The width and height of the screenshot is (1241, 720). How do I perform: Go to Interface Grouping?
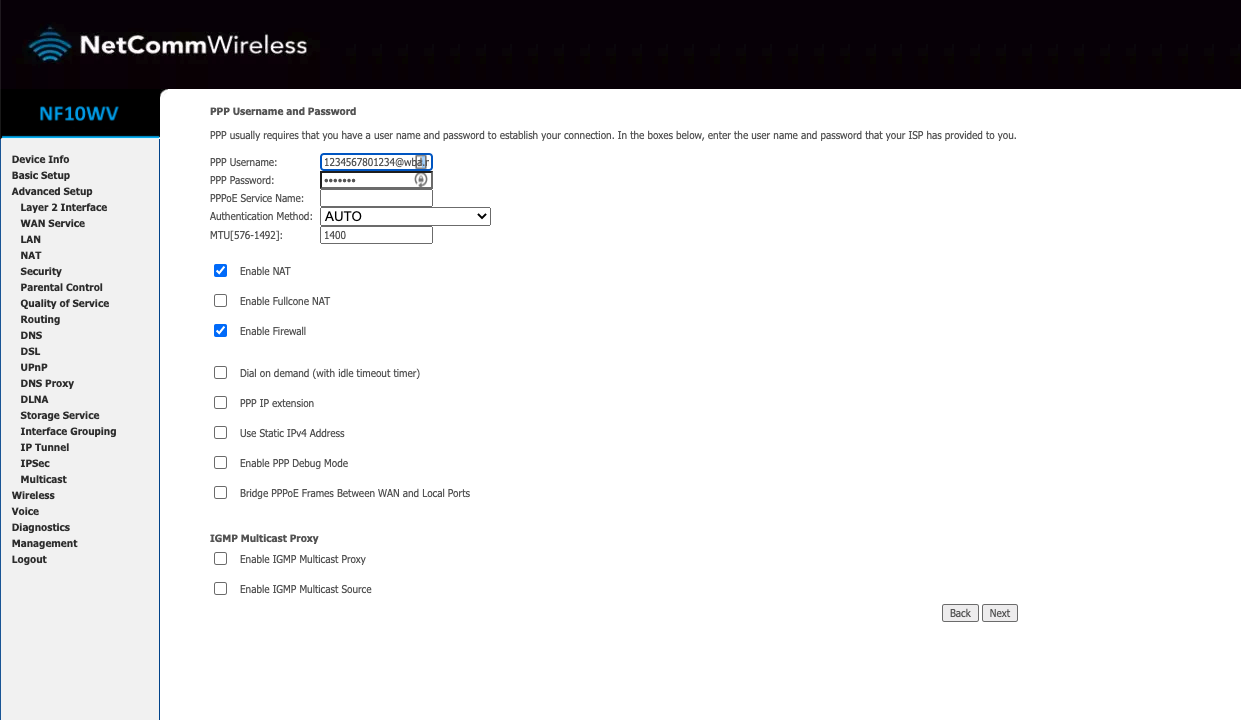(68, 432)
